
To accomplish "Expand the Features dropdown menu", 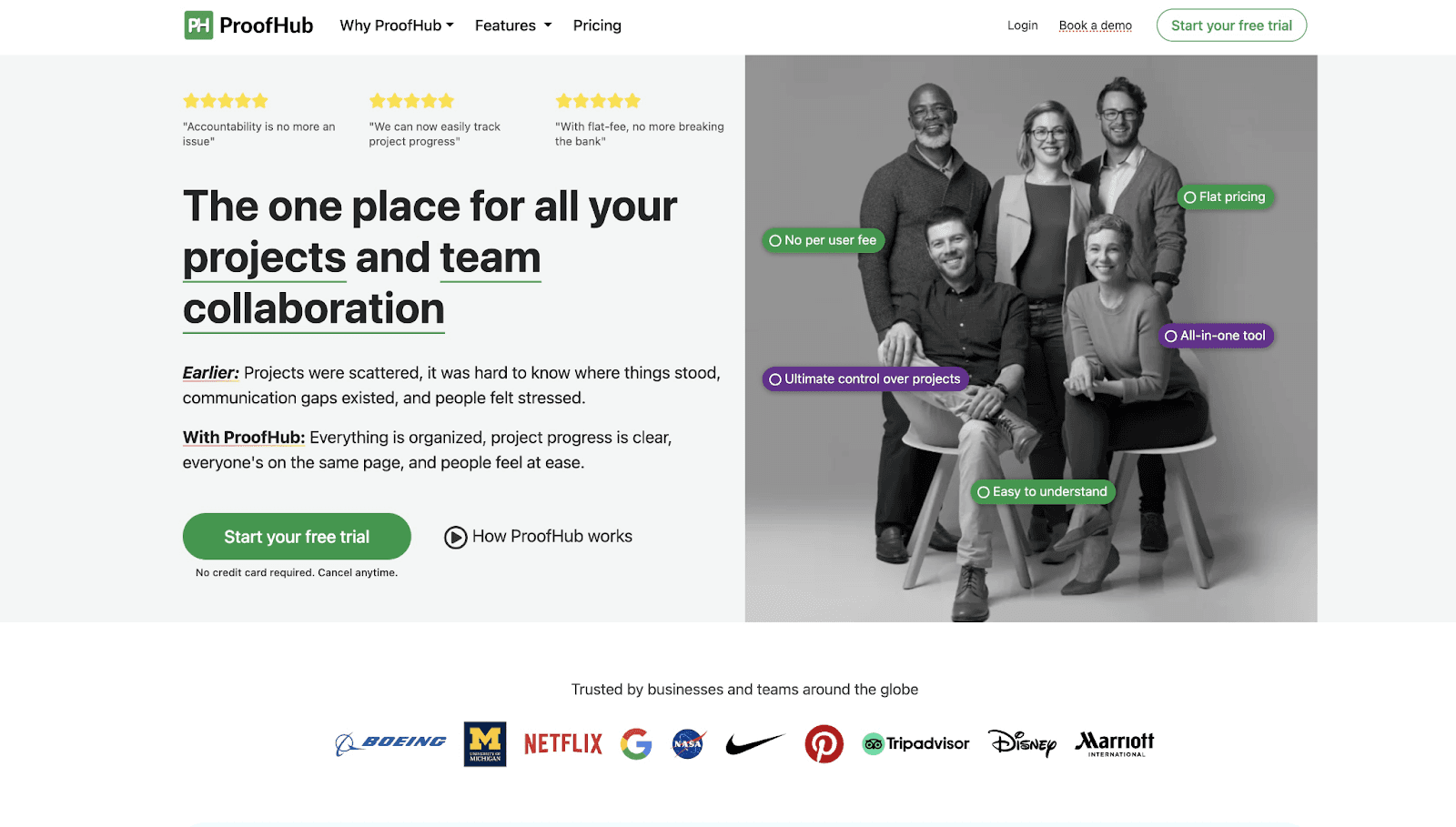I will click(x=513, y=25).
